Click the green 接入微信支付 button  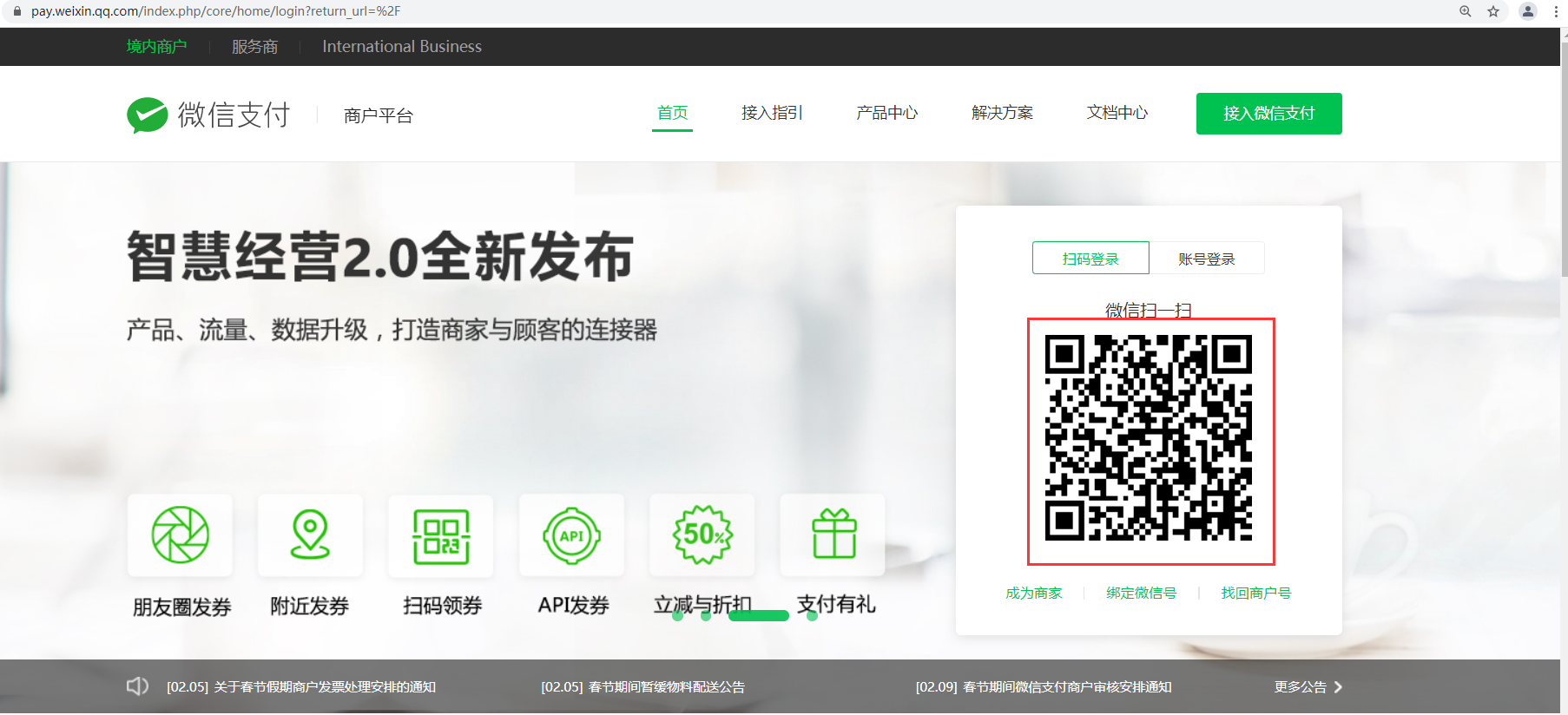pos(1269,114)
